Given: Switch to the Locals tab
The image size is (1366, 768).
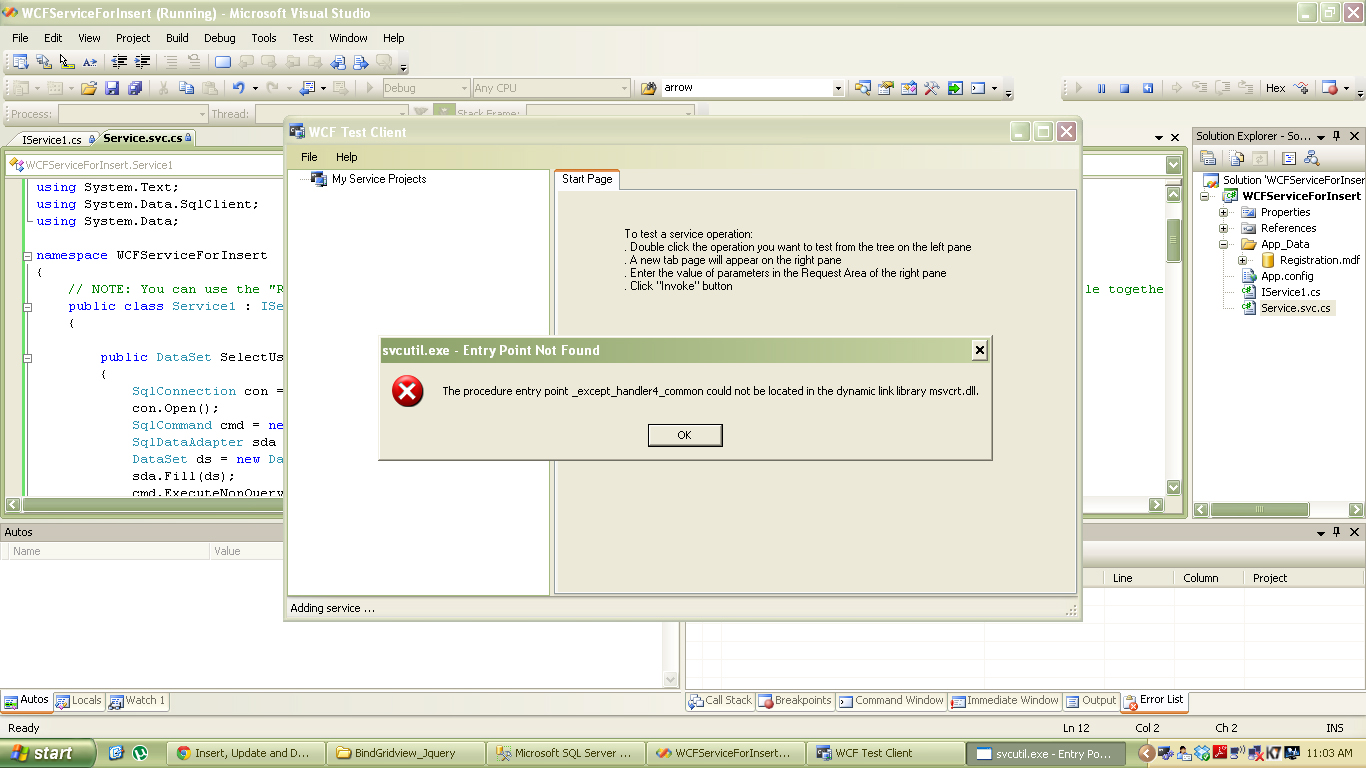Looking at the screenshot, I should [x=79, y=701].
